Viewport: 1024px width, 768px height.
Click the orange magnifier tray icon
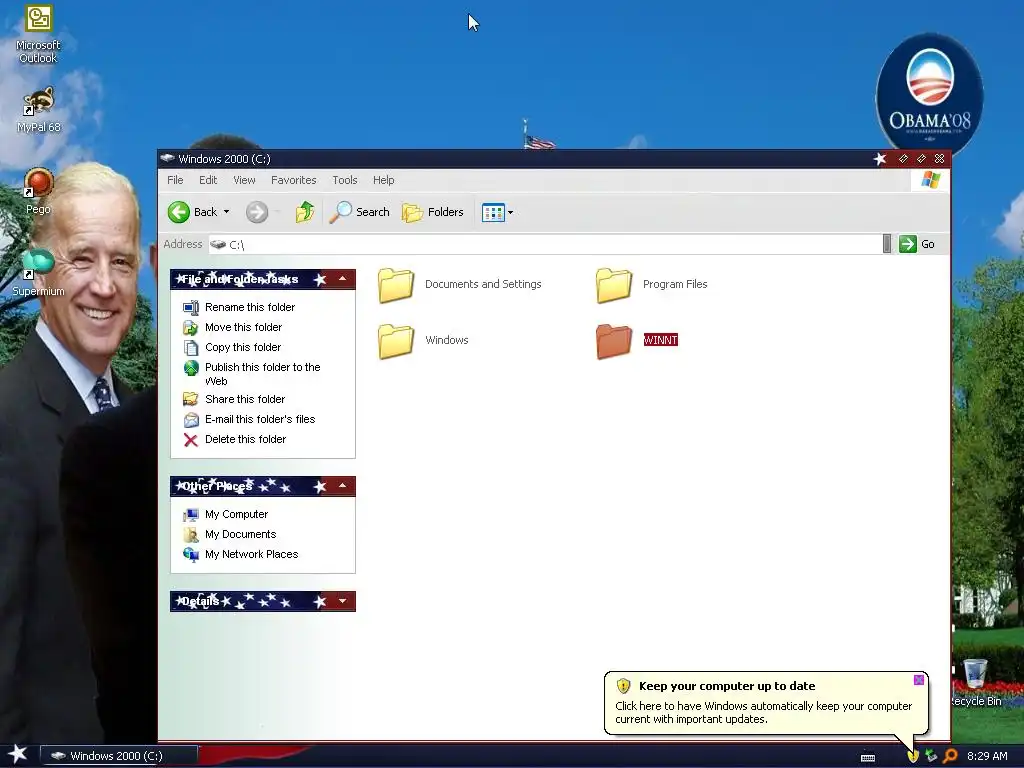point(950,756)
